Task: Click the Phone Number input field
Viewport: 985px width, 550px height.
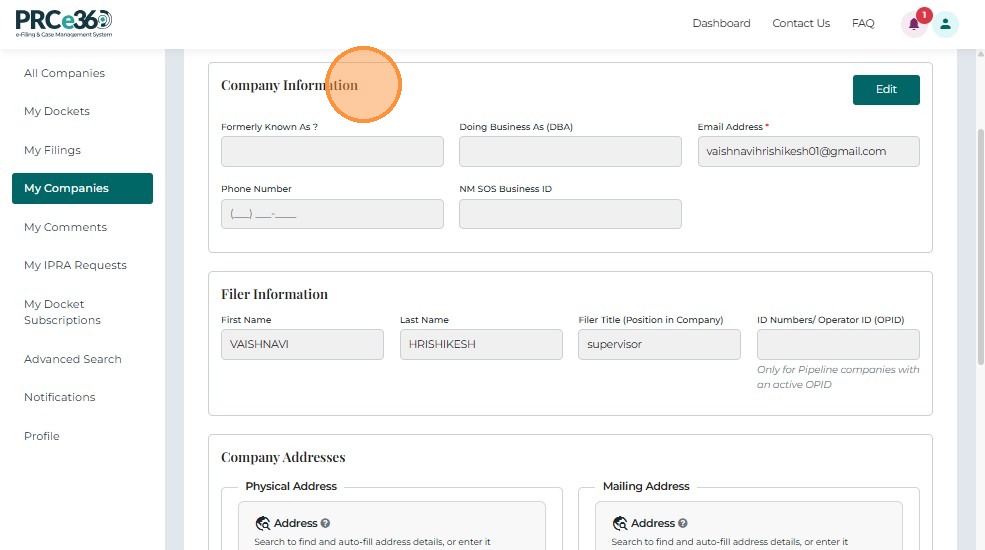Action: click(332, 214)
